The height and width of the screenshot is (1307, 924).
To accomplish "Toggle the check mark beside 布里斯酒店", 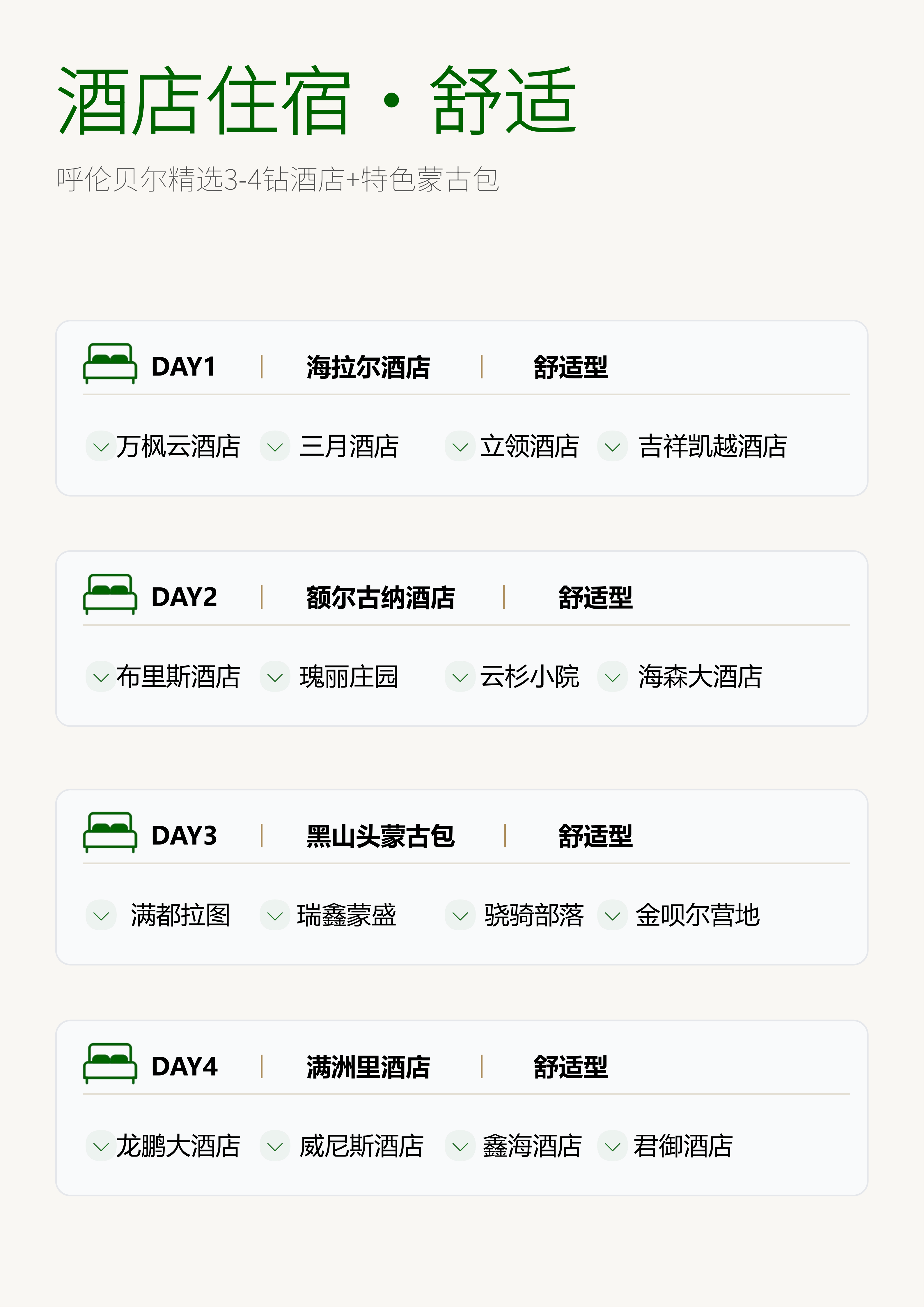I will (x=101, y=677).
